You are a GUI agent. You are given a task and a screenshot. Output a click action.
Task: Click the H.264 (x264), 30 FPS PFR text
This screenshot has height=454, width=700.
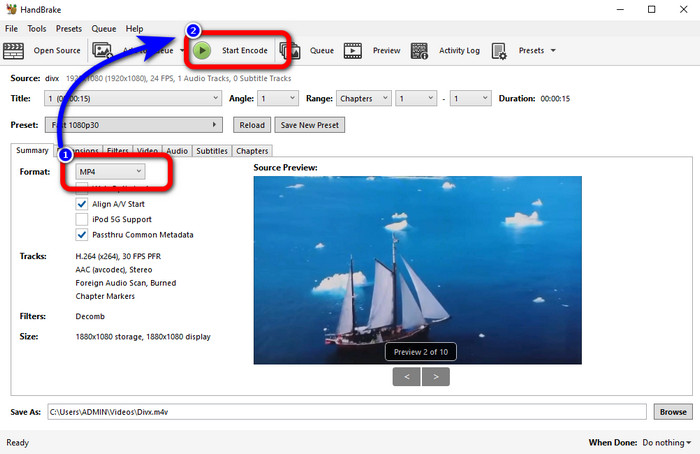[118, 256]
